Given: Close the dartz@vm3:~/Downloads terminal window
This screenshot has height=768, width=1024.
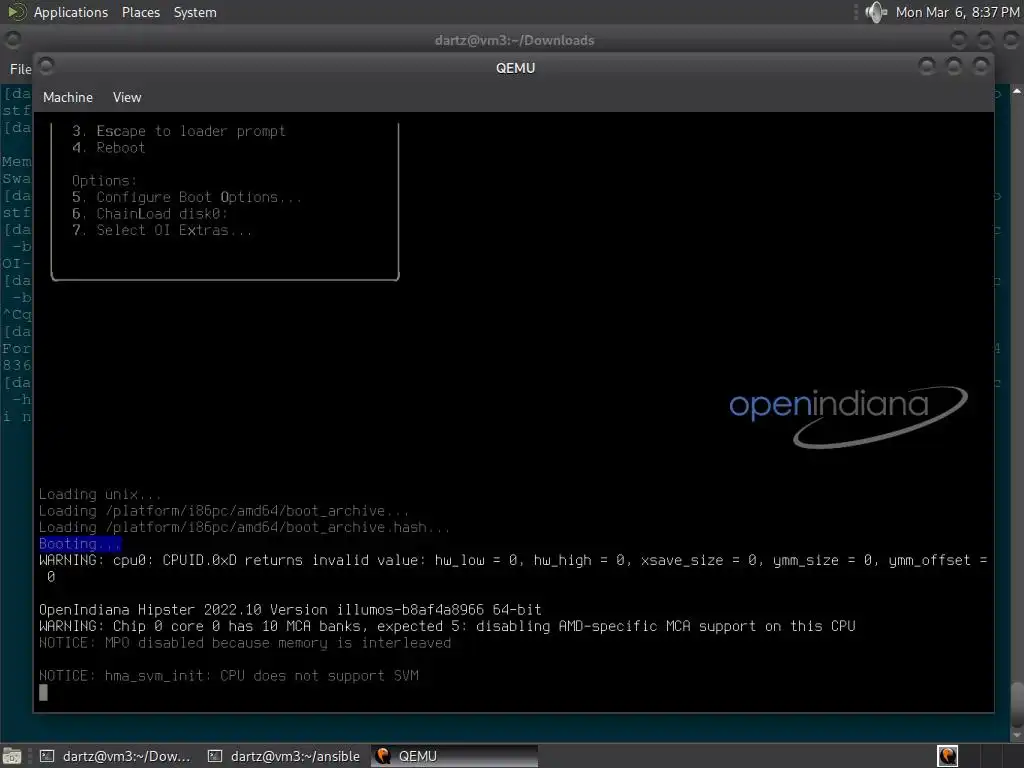Looking at the screenshot, I should coord(1010,40).
